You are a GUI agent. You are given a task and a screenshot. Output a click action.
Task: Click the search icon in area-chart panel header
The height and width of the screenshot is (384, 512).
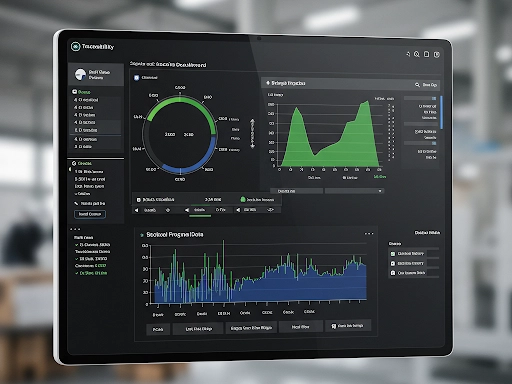click(x=417, y=85)
